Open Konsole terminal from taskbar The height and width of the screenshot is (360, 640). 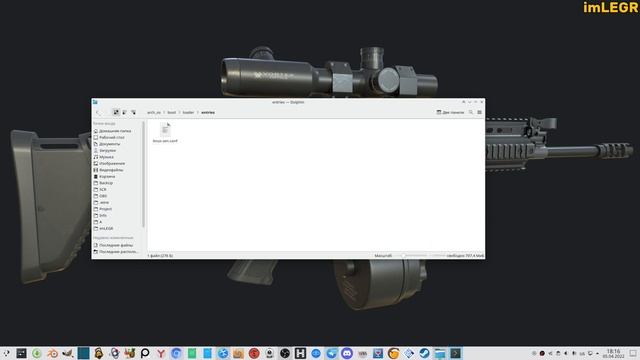(x=456, y=353)
